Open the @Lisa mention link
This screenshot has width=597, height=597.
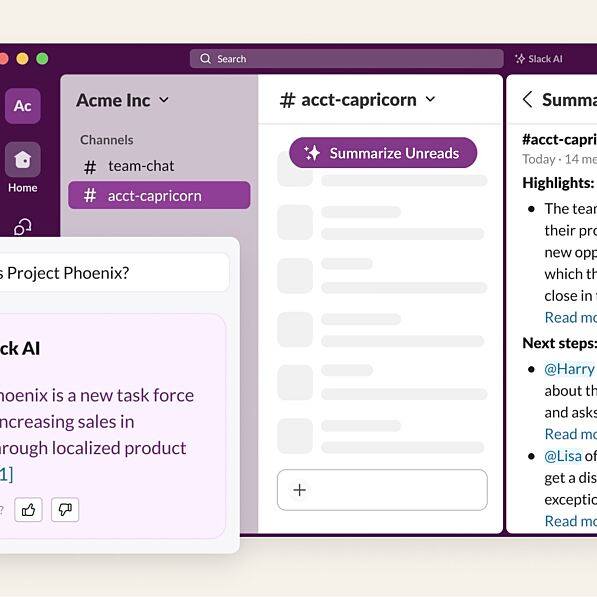pos(563,456)
